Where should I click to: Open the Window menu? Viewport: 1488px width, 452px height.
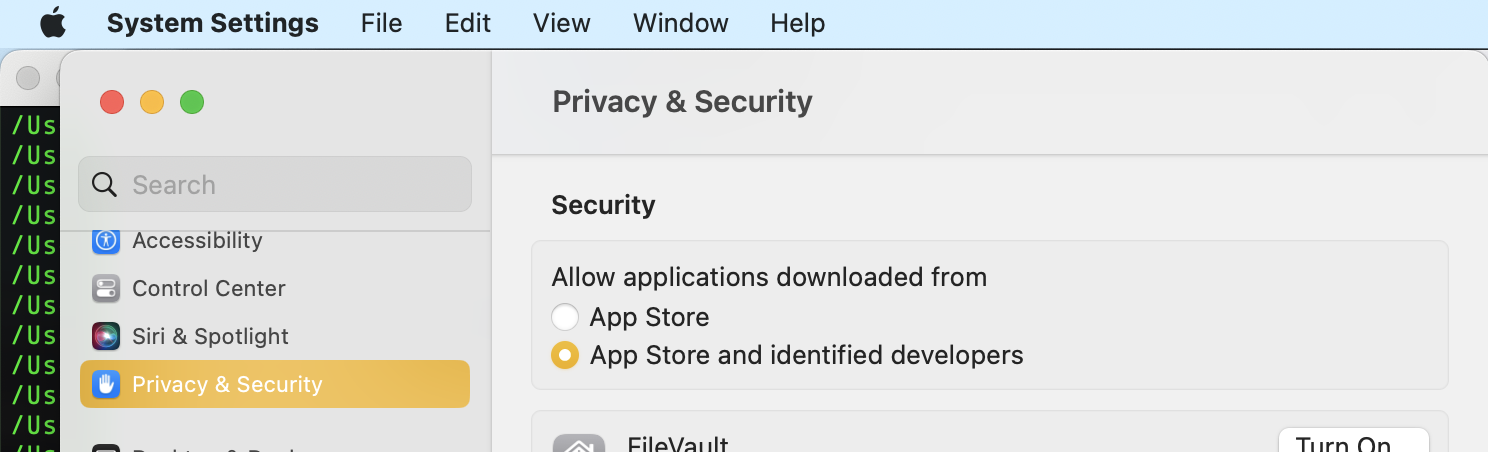click(x=681, y=22)
